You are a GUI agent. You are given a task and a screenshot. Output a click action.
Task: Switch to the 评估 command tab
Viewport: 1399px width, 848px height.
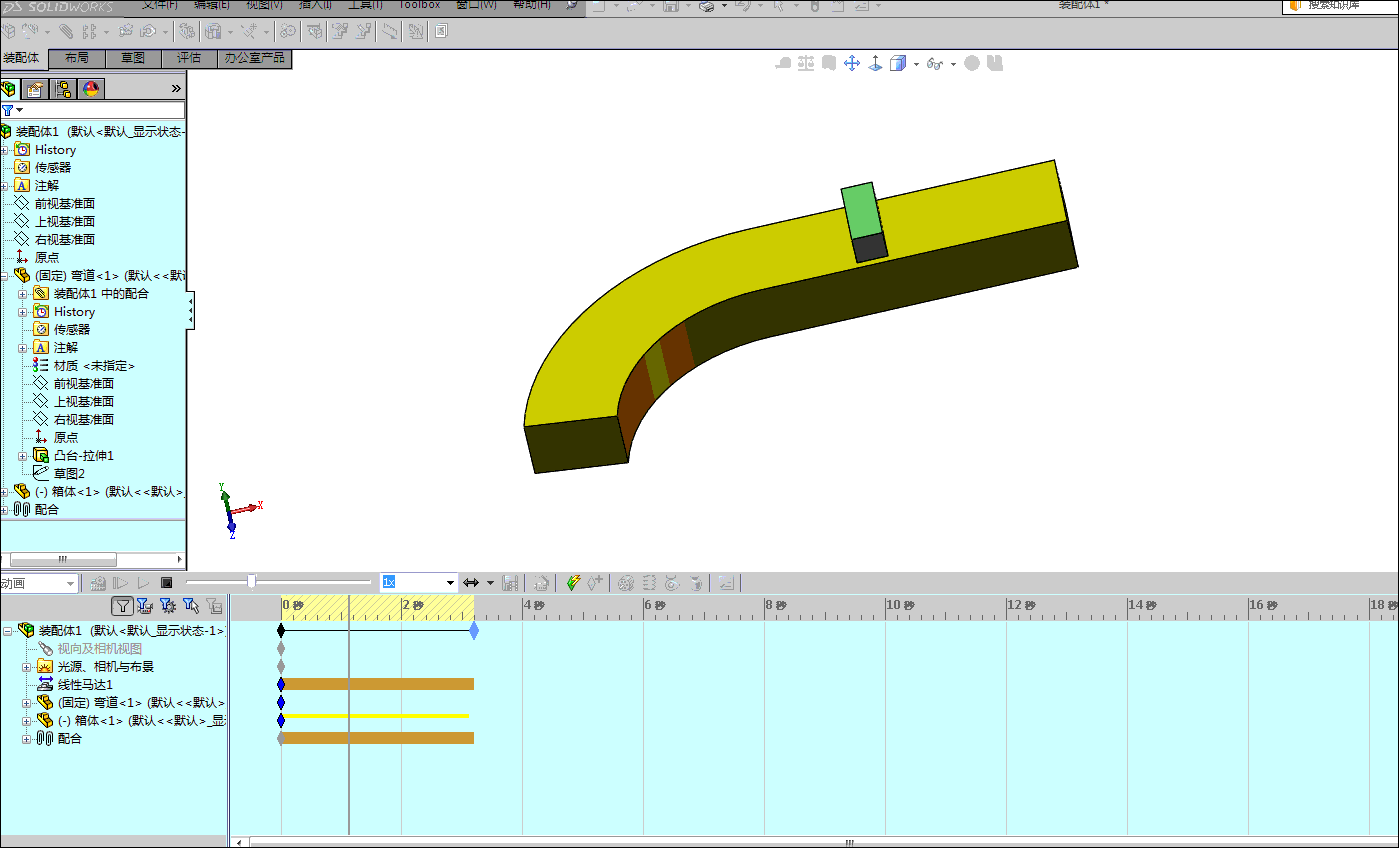189,58
